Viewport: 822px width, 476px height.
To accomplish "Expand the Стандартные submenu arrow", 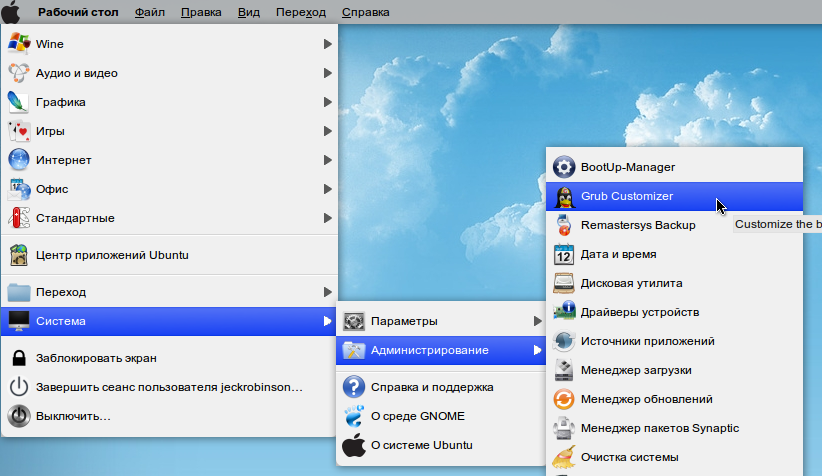I will 328,218.
